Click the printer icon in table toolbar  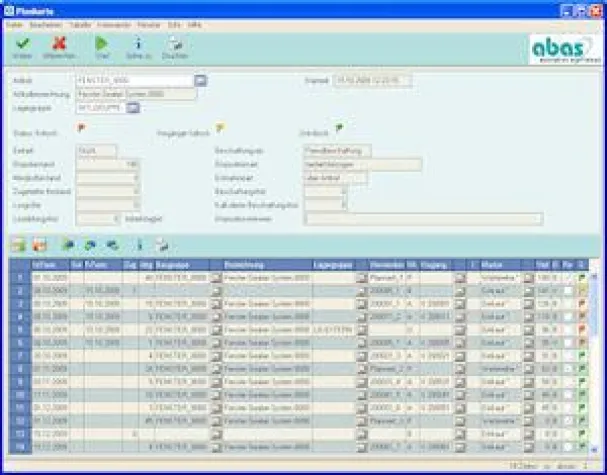tap(161, 244)
